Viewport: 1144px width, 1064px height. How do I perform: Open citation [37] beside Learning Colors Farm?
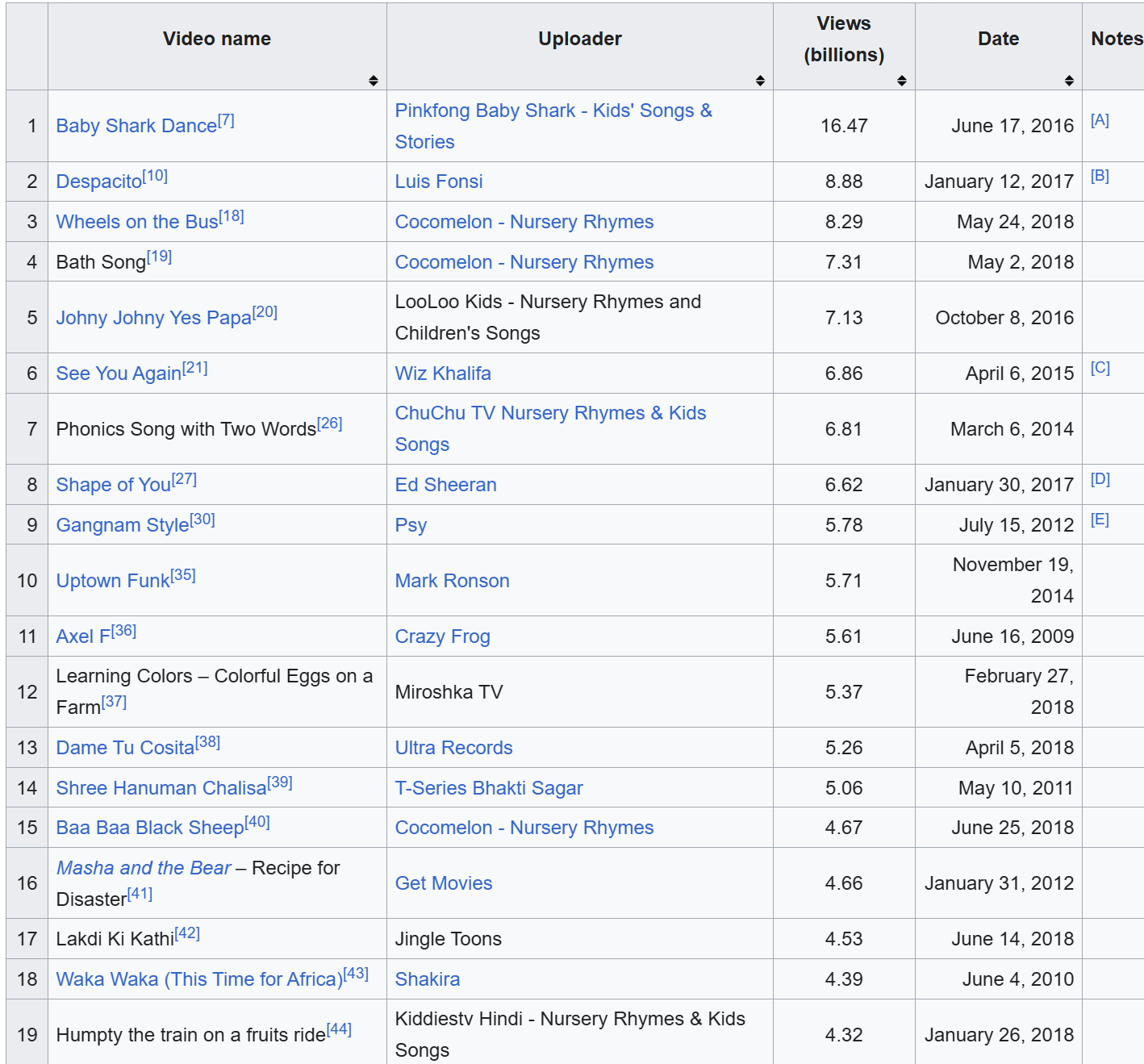tap(115, 702)
